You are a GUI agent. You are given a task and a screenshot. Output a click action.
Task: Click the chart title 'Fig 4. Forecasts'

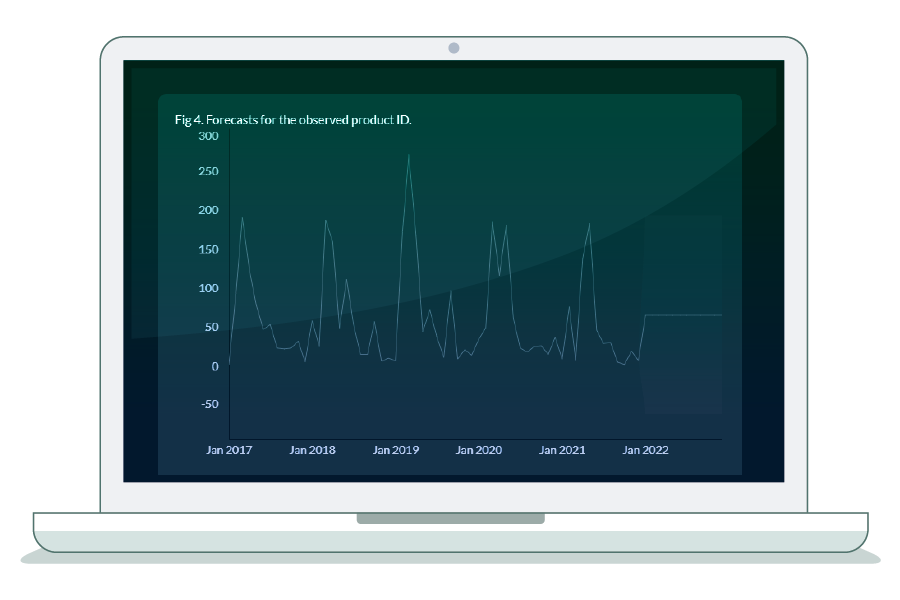pos(293,120)
